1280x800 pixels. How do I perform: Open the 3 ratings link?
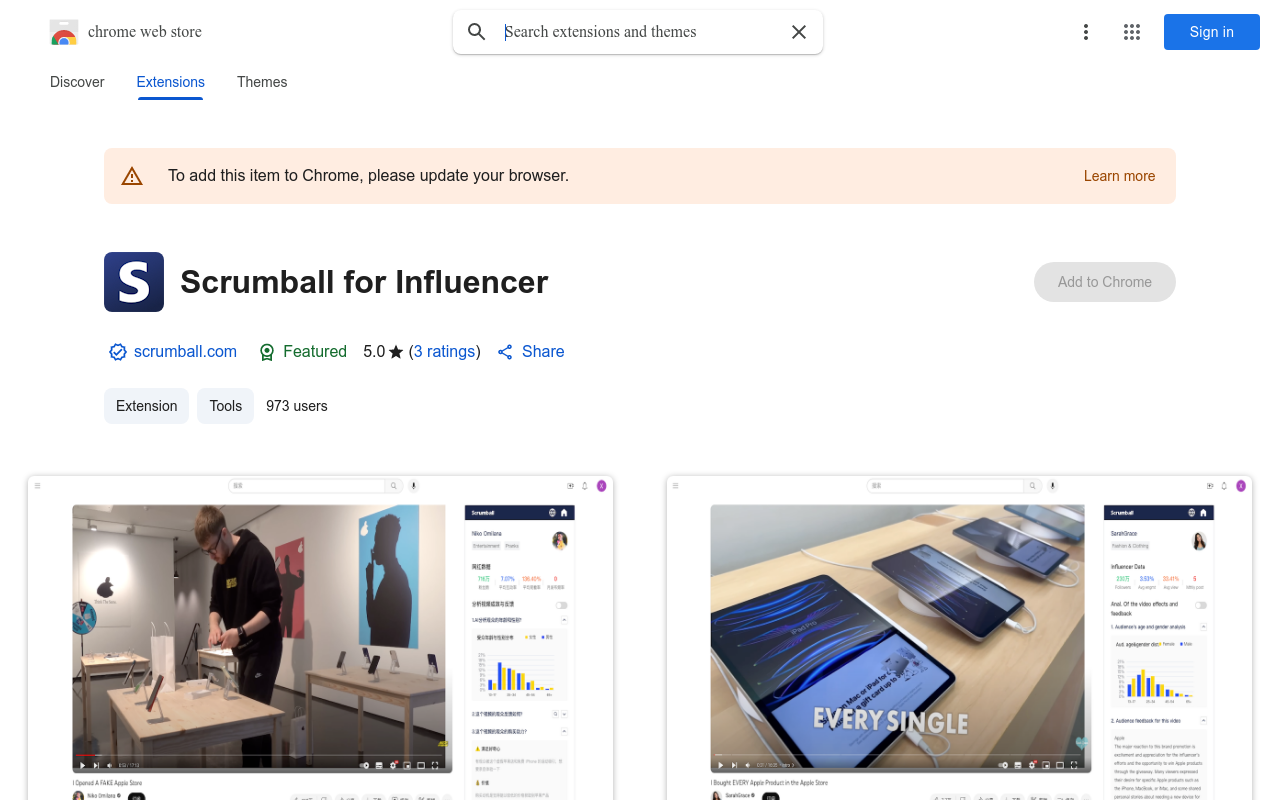pyautogui.click(x=445, y=352)
